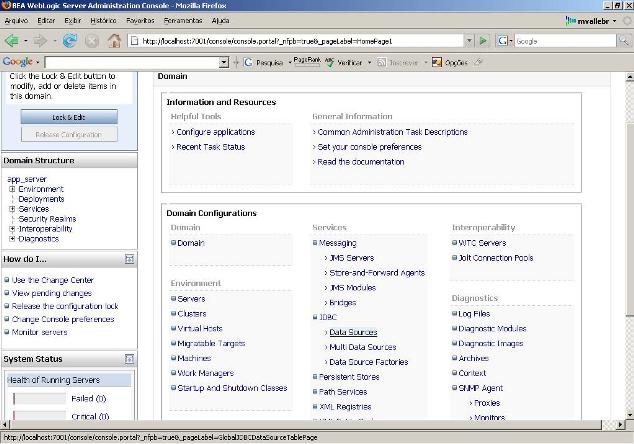Expand the Services tree node
Image resolution: width=634 pixels, height=444 pixels.
pos(12,209)
